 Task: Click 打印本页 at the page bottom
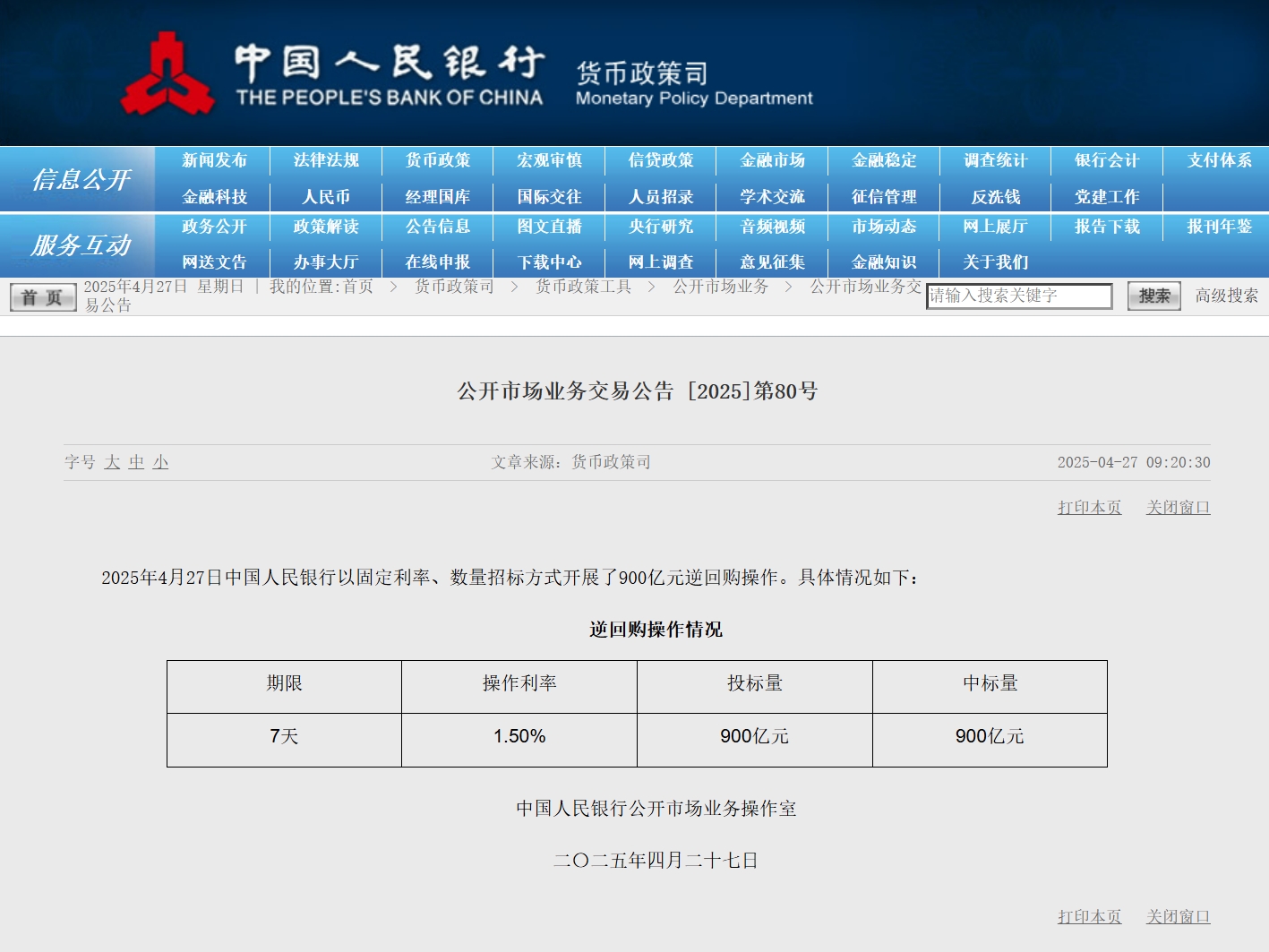(1089, 917)
